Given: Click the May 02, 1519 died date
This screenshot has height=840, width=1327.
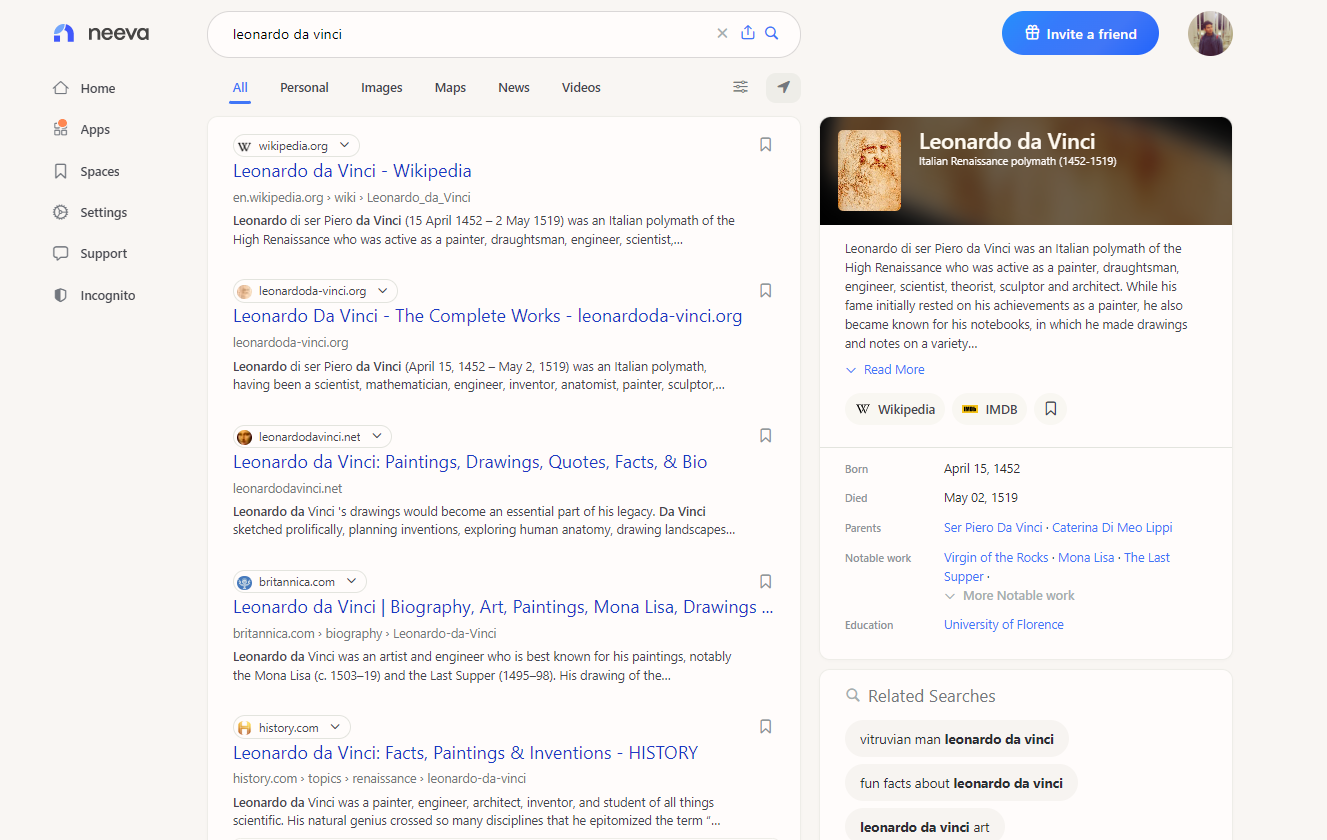Looking at the screenshot, I should (981, 497).
